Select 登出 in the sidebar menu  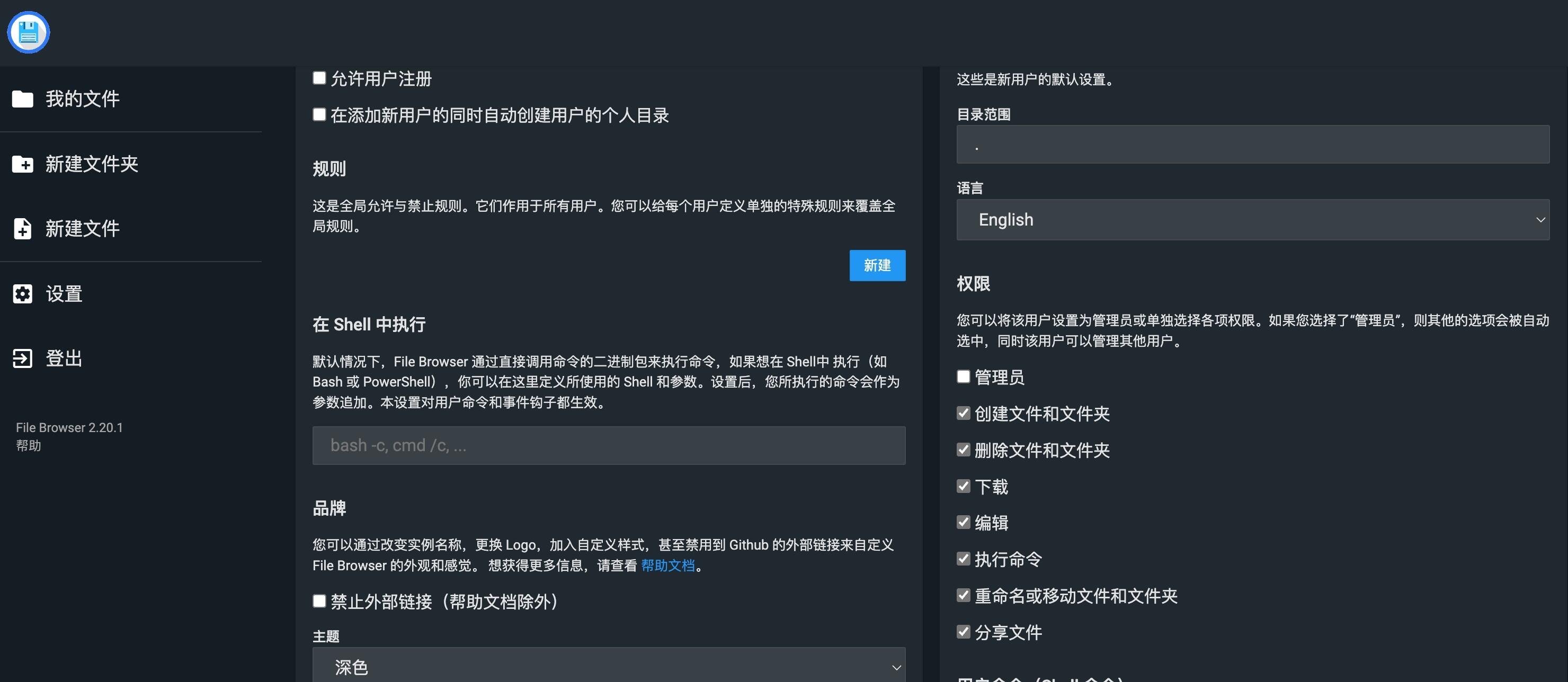(x=63, y=358)
